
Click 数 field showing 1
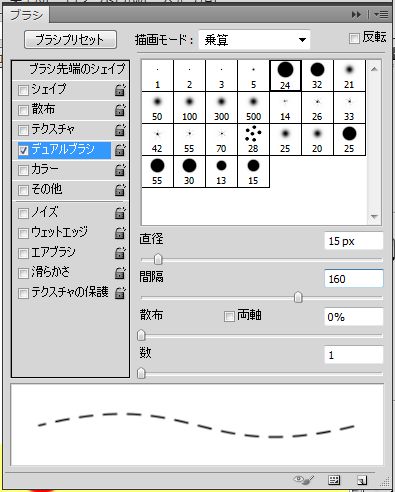tap(354, 355)
